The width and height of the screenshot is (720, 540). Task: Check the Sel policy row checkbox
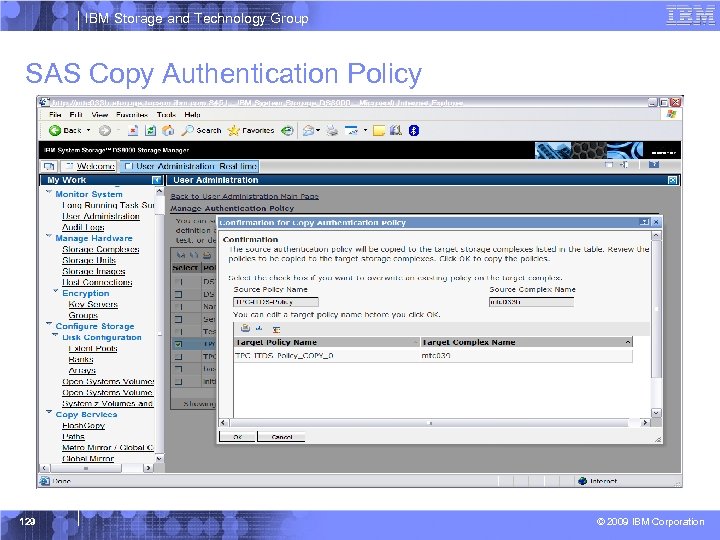pyautogui.click(x=178, y=319)
